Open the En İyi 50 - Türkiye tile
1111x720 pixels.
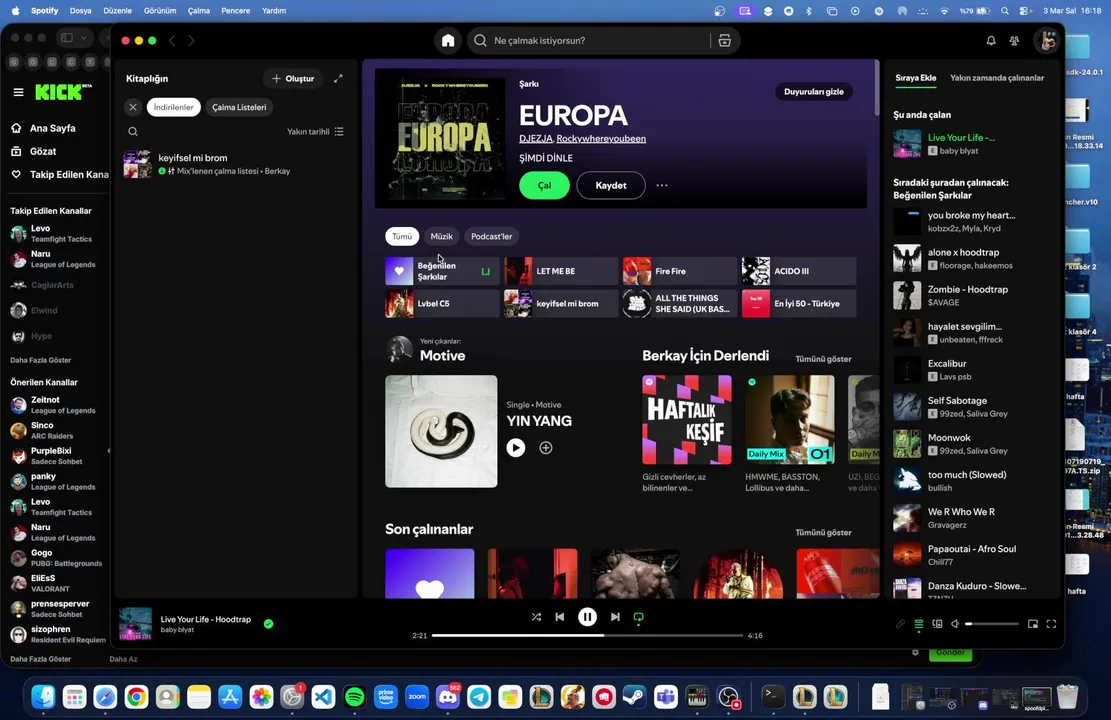click(799, 303)
